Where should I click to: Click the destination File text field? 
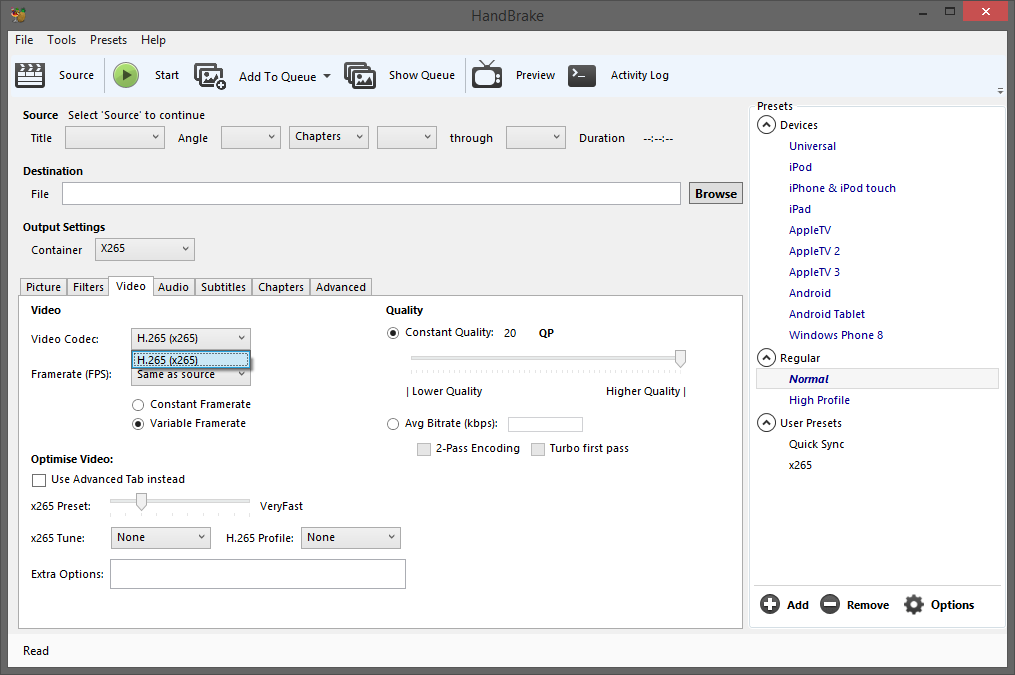tap(371, 194)
